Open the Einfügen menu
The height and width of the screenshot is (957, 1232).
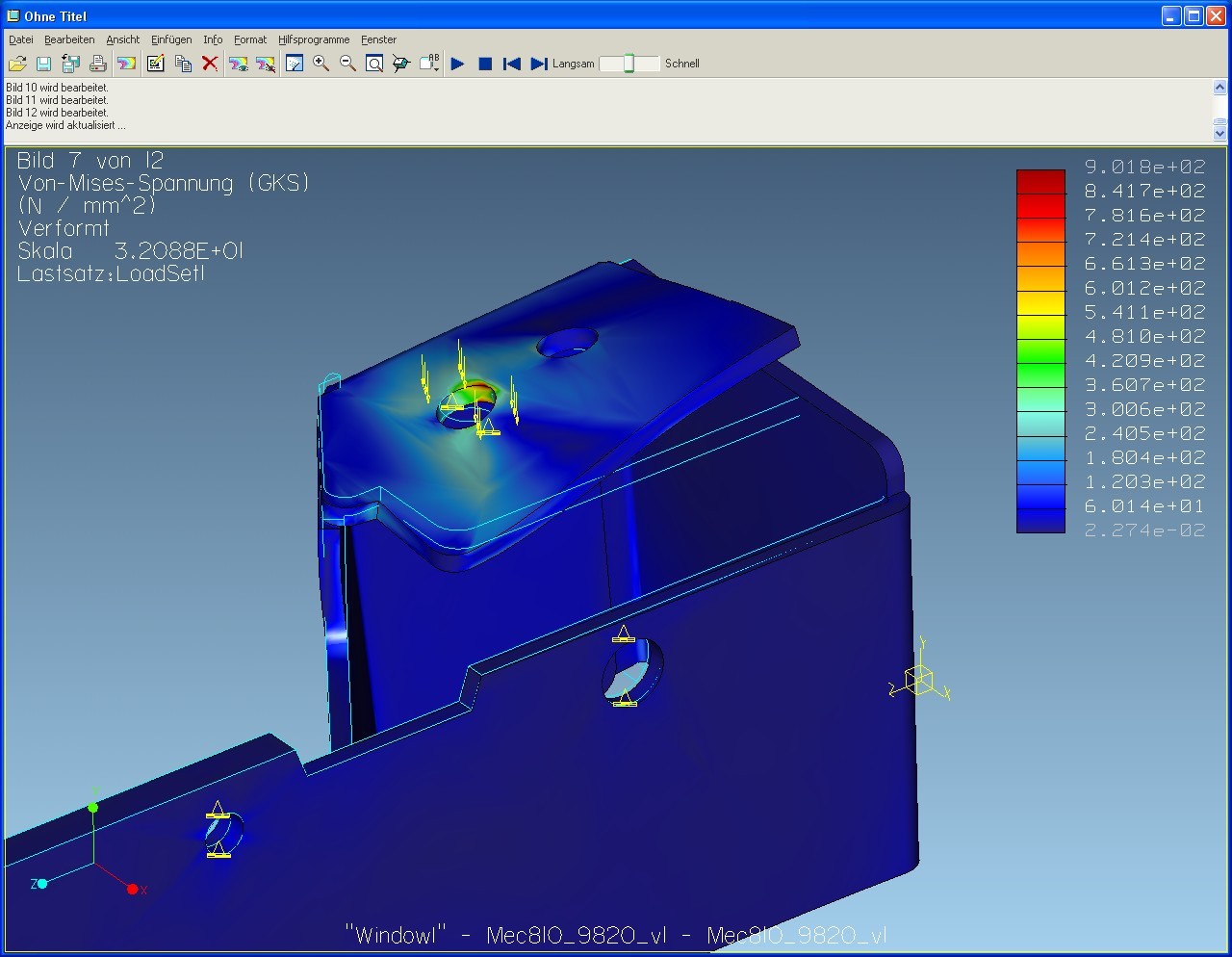pos(171,39)
